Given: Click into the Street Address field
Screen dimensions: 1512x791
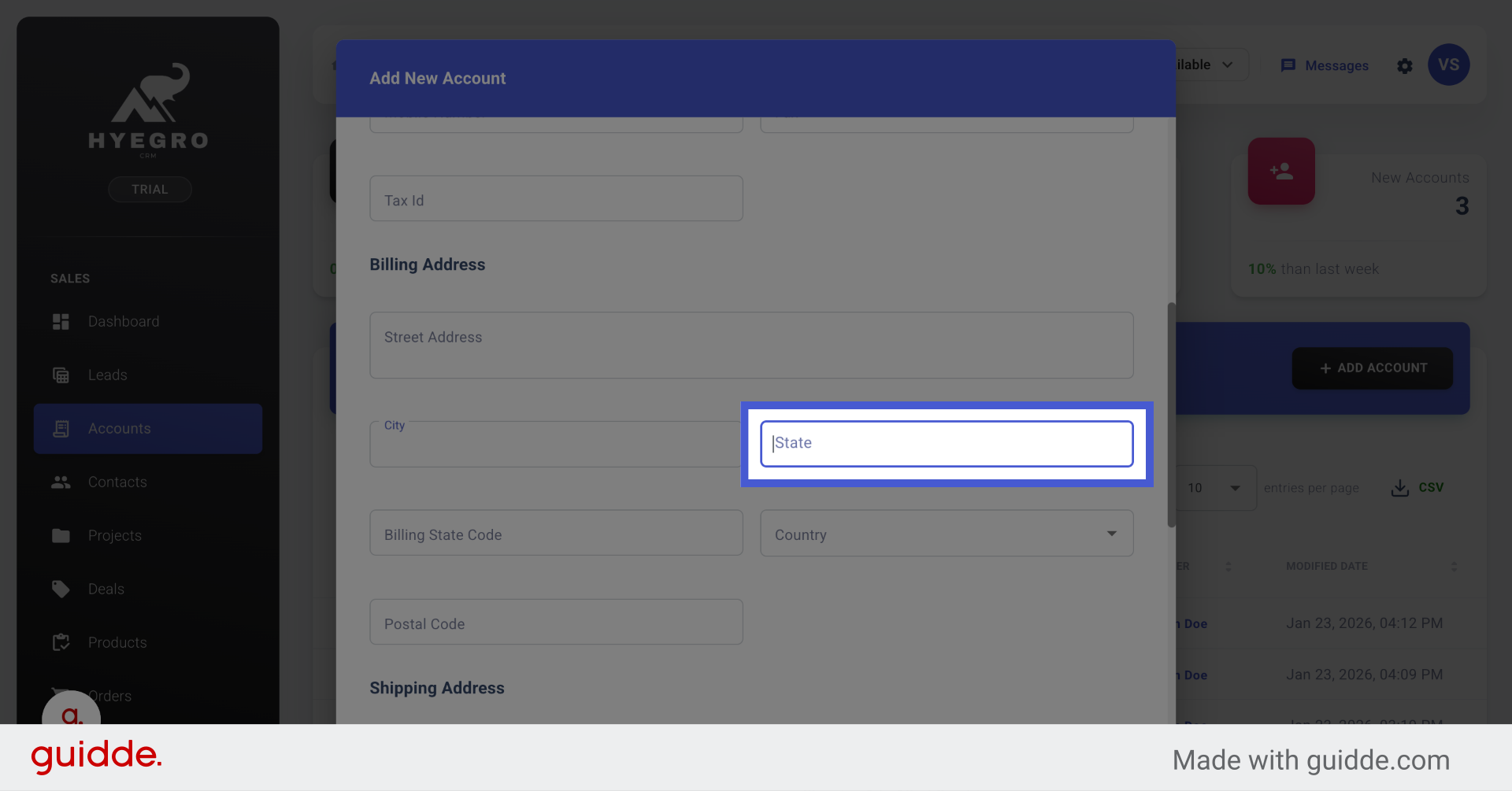Looking at the screenshot, I should click(x=751, y=346).
